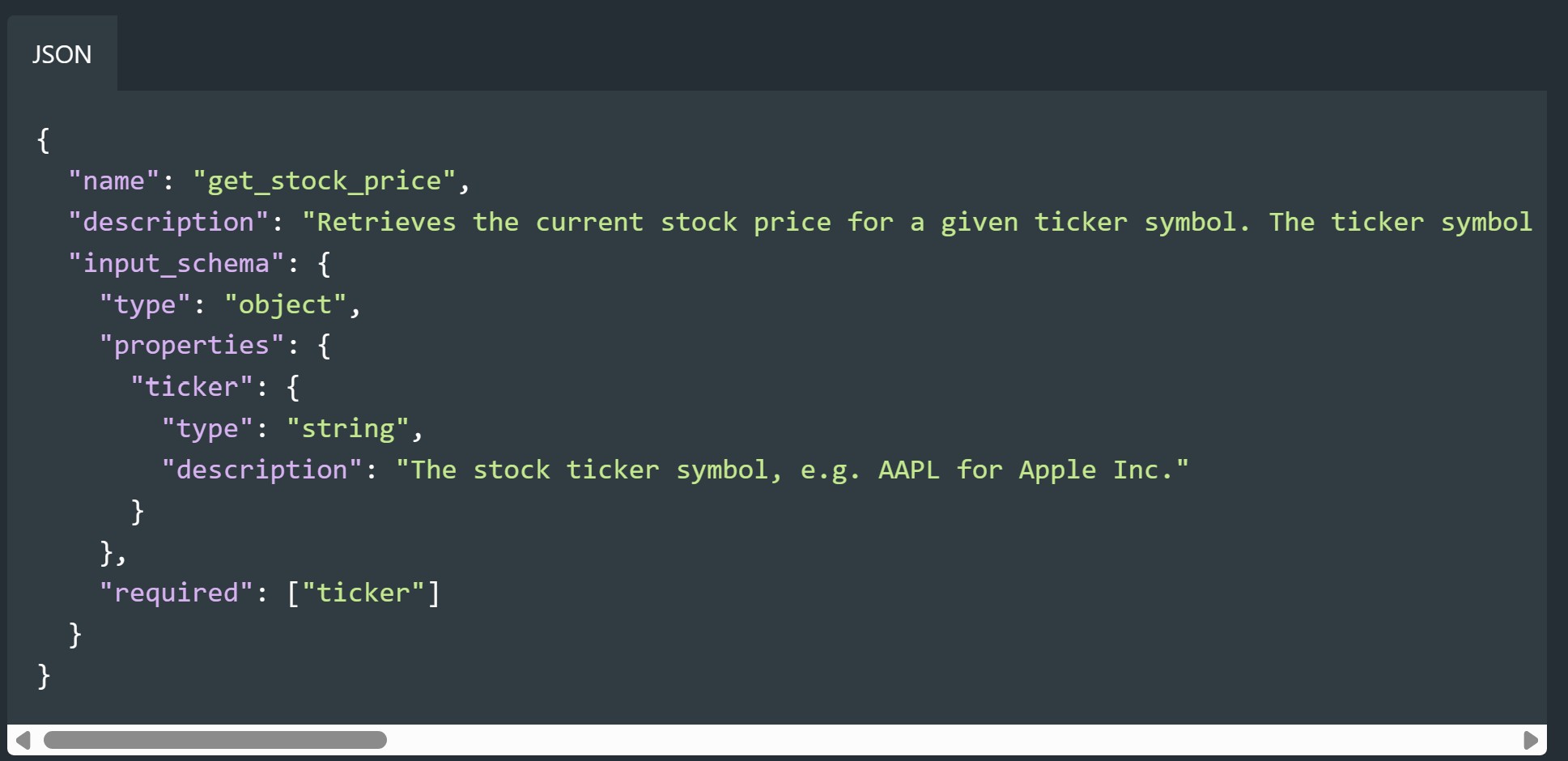1568x761 pixels.
Task: Click the top-level "description" key
Action: [168, 222]
